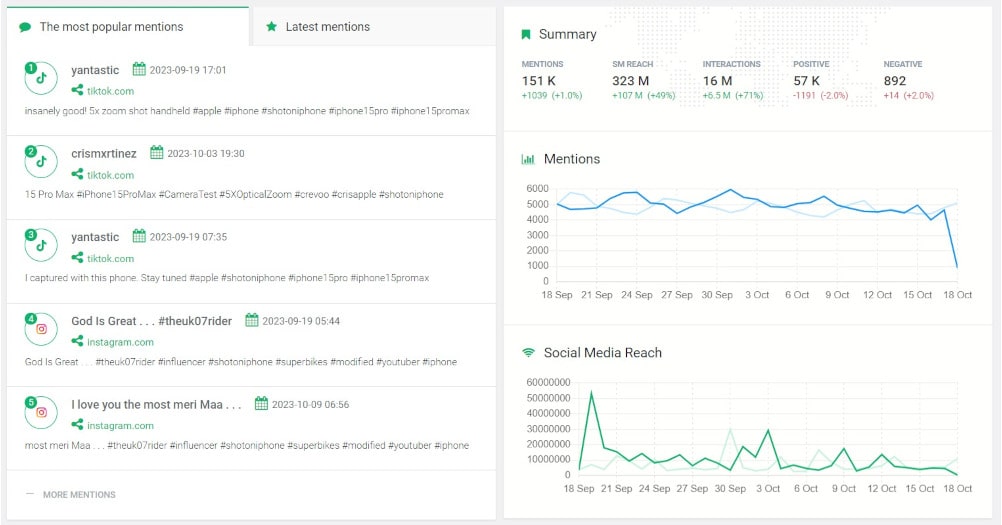1002x525 pixels.
Task: Click the 892 negative mentions value
Action: click(x=895, y=81)
